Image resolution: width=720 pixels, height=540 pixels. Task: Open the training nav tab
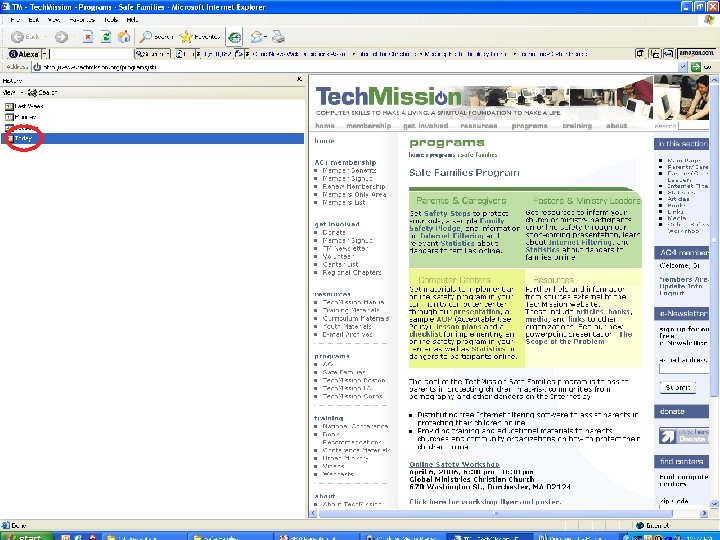[x=577, y=126]
